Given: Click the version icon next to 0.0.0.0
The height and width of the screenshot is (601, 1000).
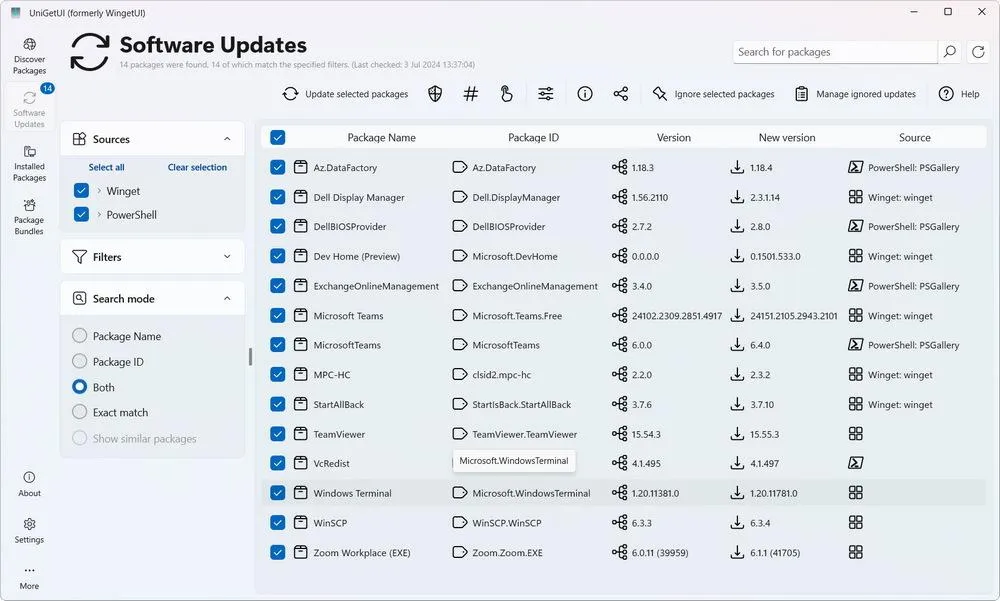Looking at the screenshot, I should point(619,256).
